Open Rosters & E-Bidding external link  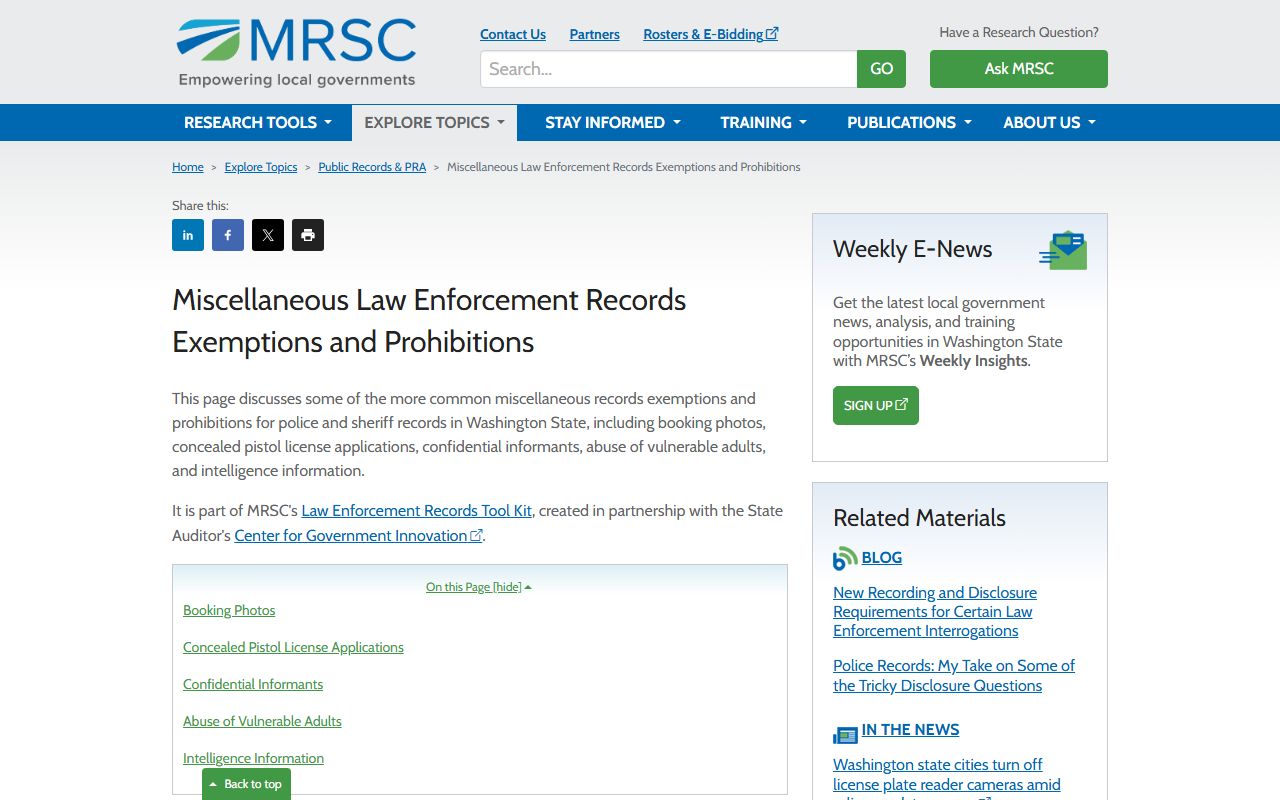[711, 34]
